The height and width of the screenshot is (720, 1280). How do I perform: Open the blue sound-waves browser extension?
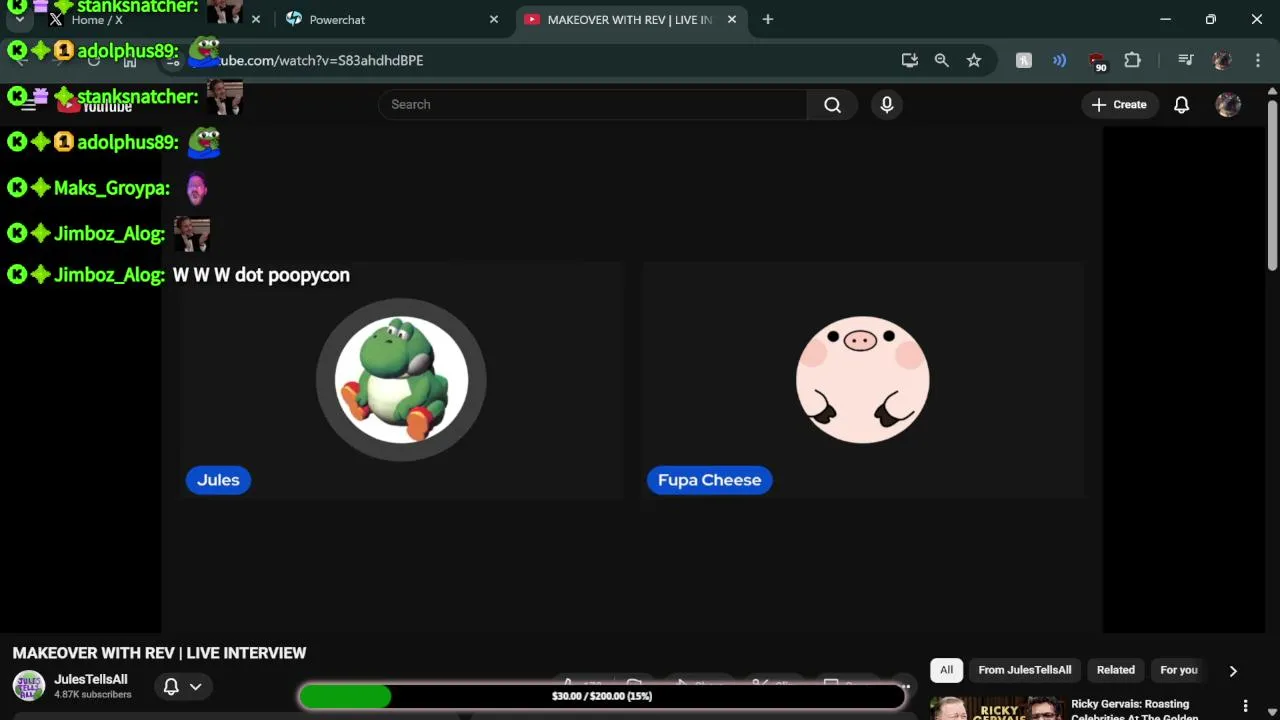(x=1059, y=60)
